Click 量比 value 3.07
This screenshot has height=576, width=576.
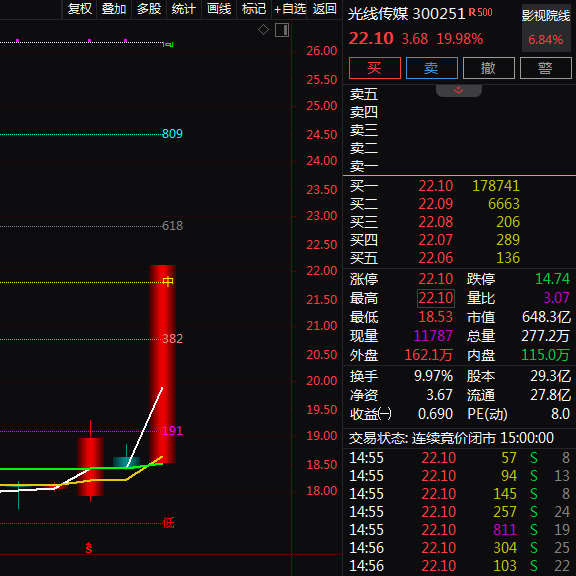pos(556,298)
